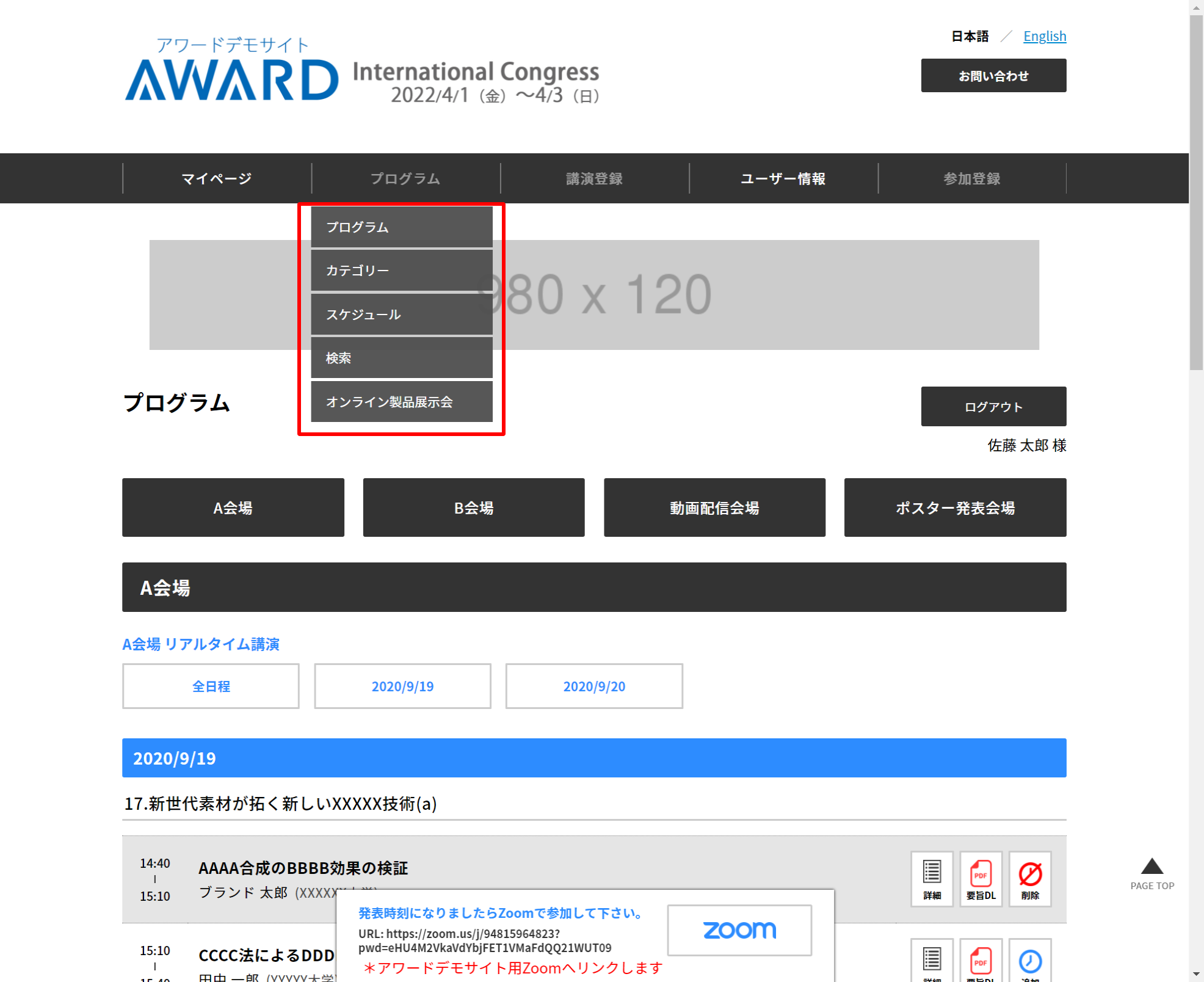This screenshot has height=982, width=1204.
Task: Click the AWARD logo
Action: click(x=232, y=79)
